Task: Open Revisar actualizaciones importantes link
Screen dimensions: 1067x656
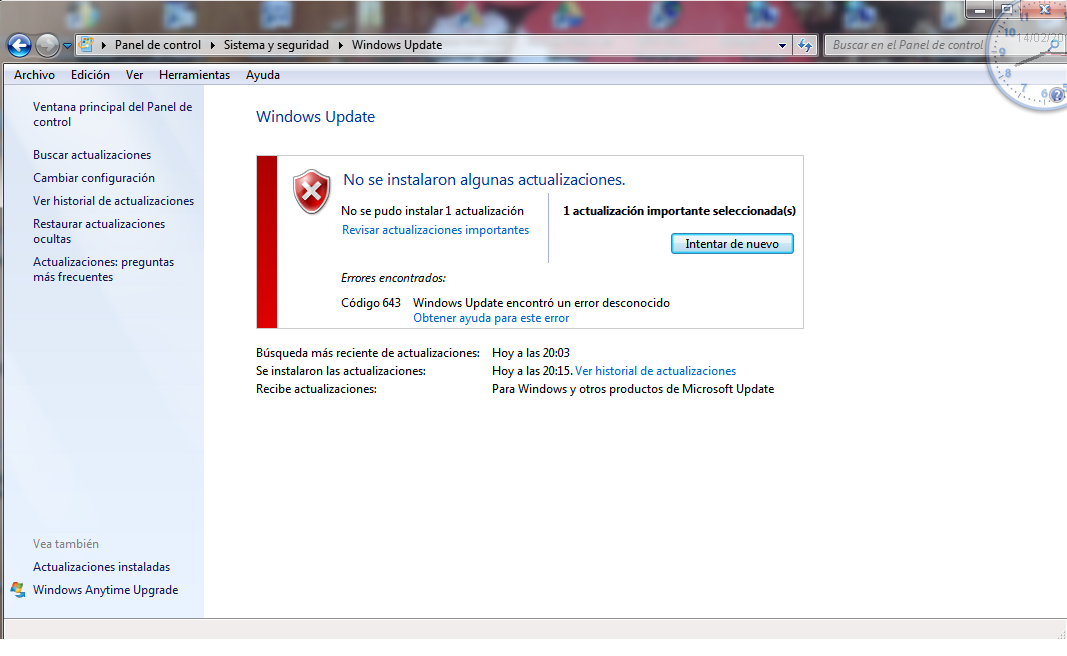Action: click(436, 230)
